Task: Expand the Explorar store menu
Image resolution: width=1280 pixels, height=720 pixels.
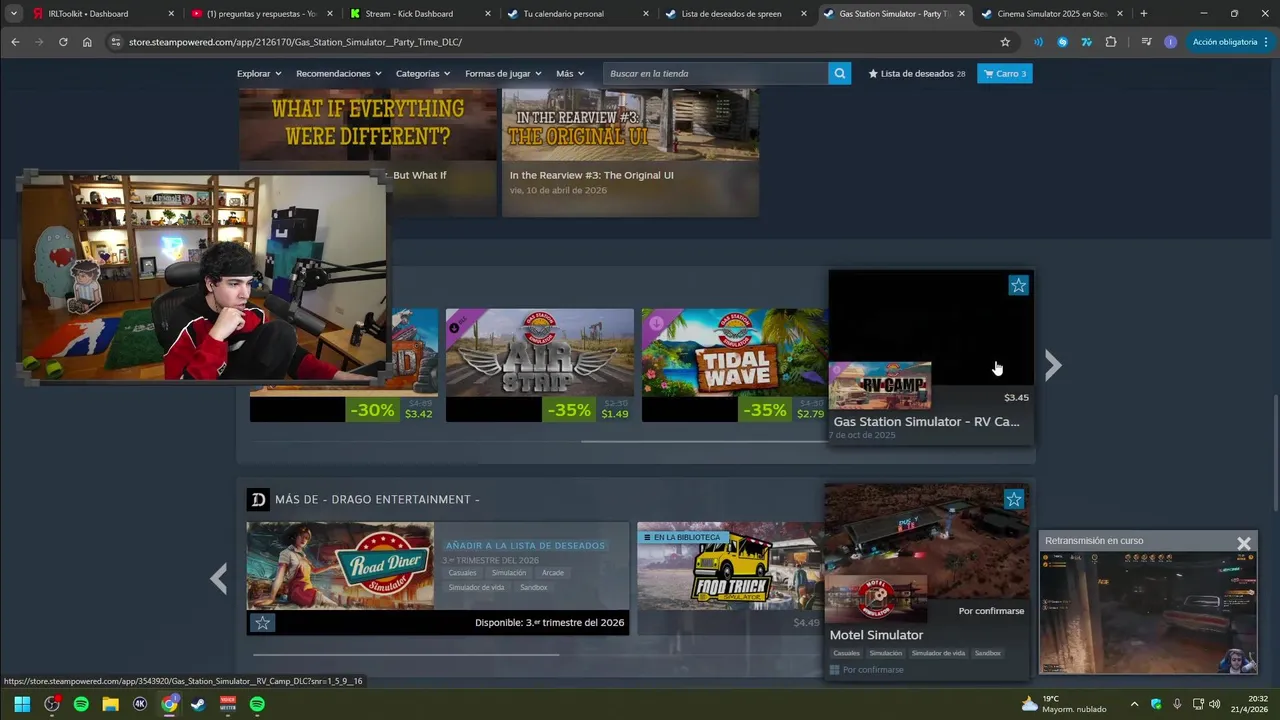Action: tap(259, 73)
